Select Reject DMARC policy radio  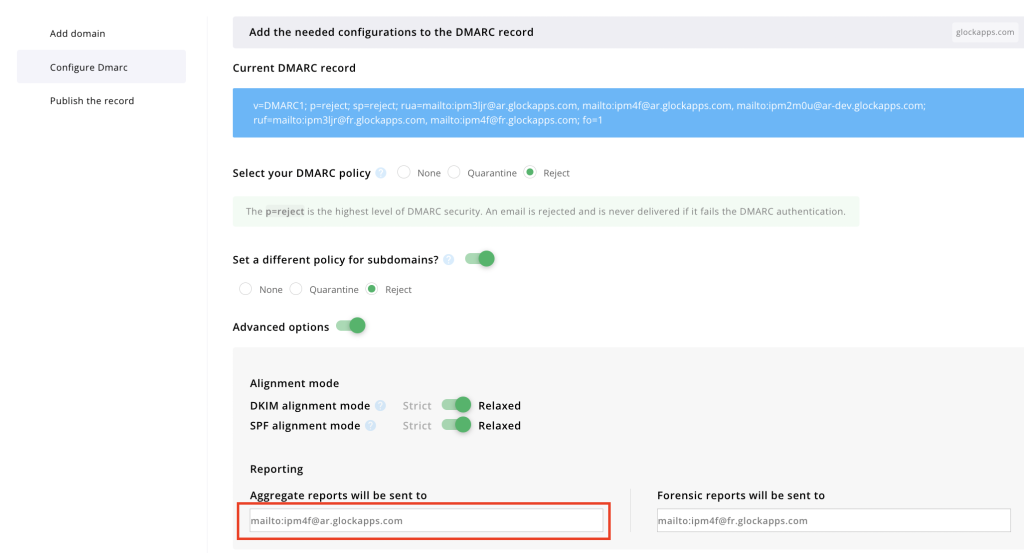coord(530,172)
